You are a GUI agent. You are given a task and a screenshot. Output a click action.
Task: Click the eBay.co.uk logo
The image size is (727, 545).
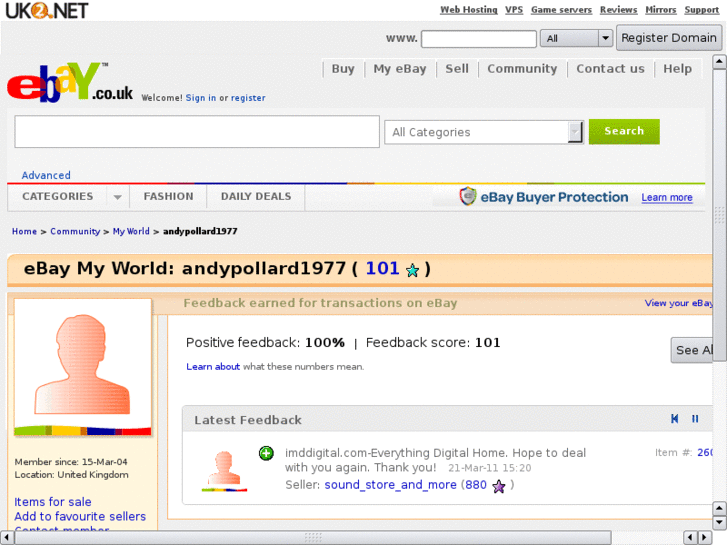coord(70,82)
